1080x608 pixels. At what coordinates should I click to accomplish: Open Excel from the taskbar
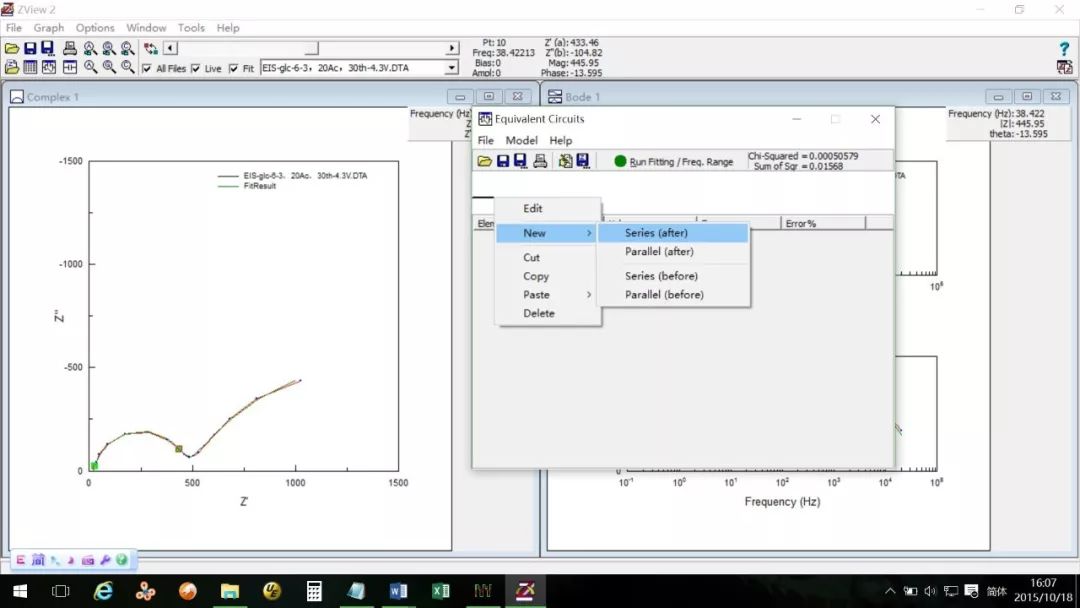(x=441, y=591)
